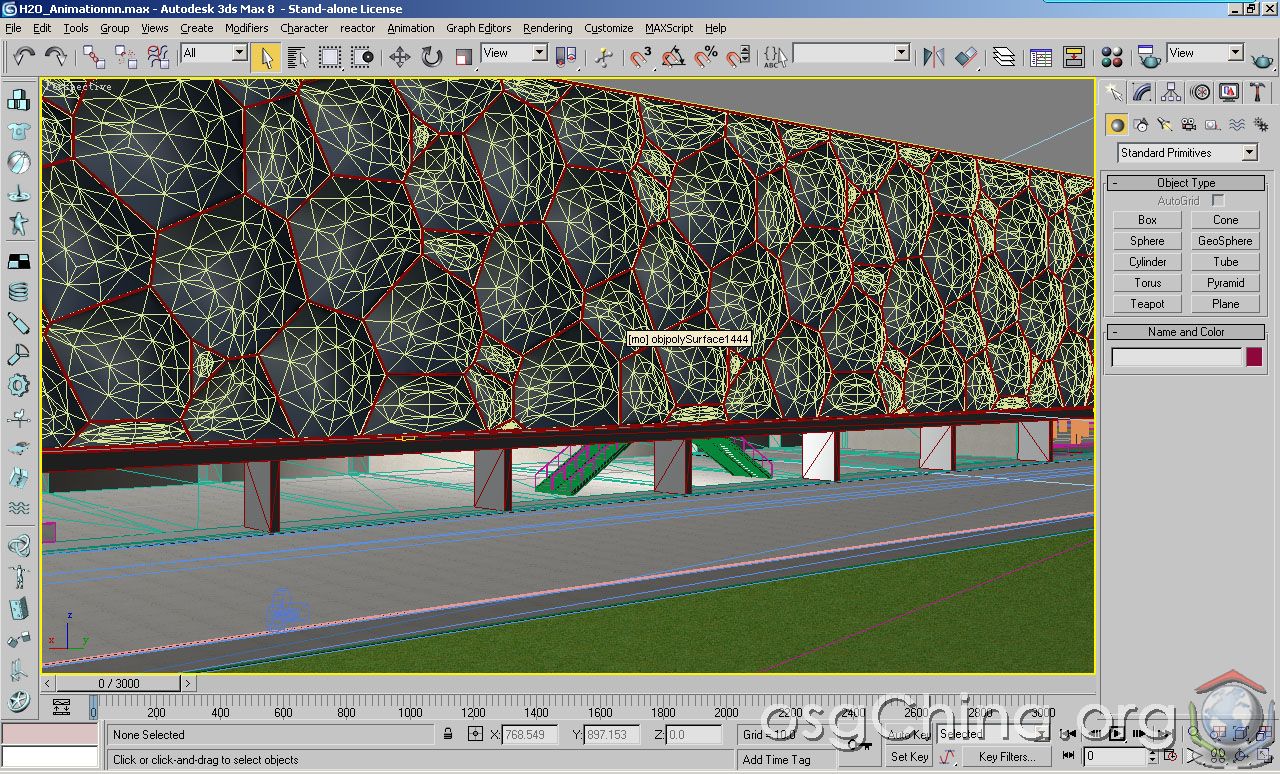Click the Mirror tool icon
This screenshot has width=1280, height=774.
(x=933, y=56)
